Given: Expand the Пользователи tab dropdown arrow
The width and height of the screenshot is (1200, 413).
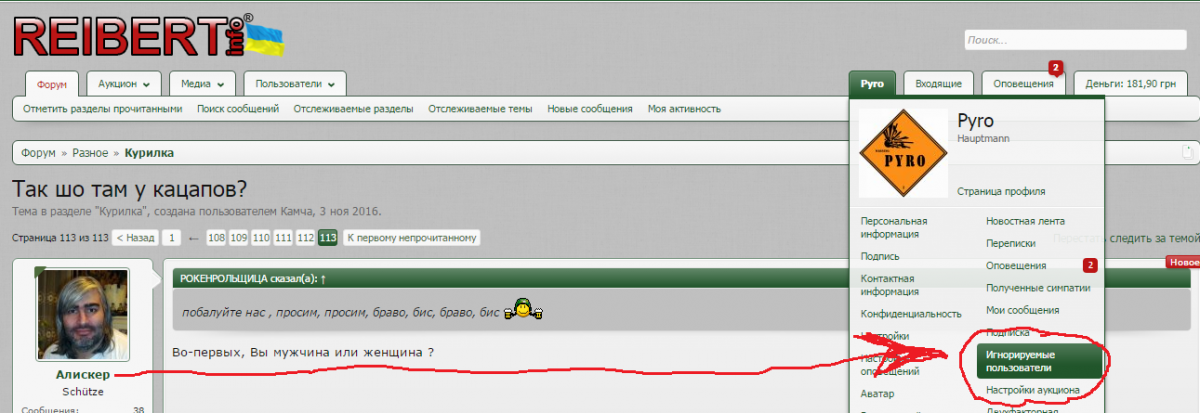Looking at the screenshot, I should click(331, 85).
